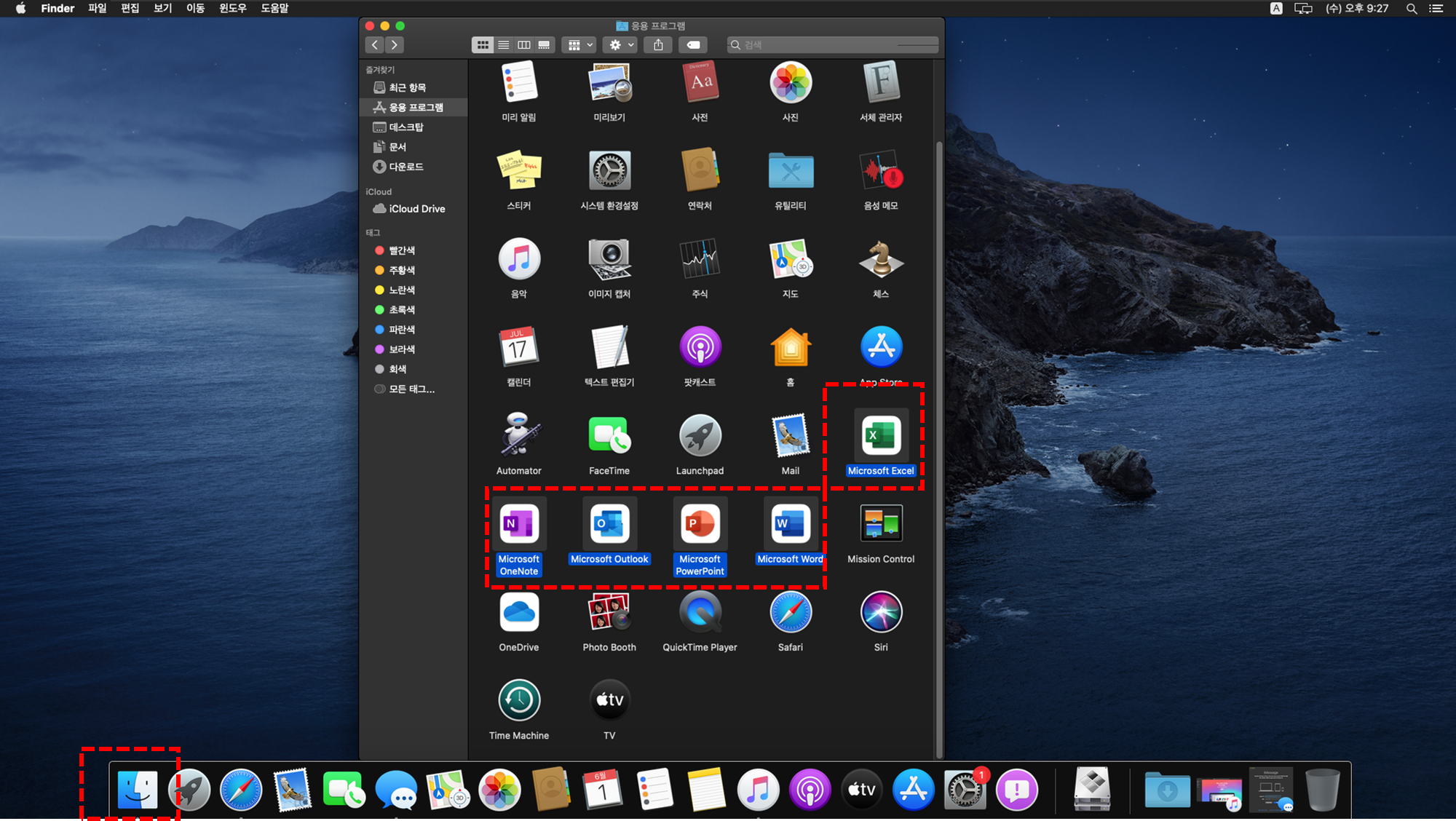The width and height of the screenshot is (1456, 821).
Task: Select the 음성 메모 app icon
Action: pos(881,170)
